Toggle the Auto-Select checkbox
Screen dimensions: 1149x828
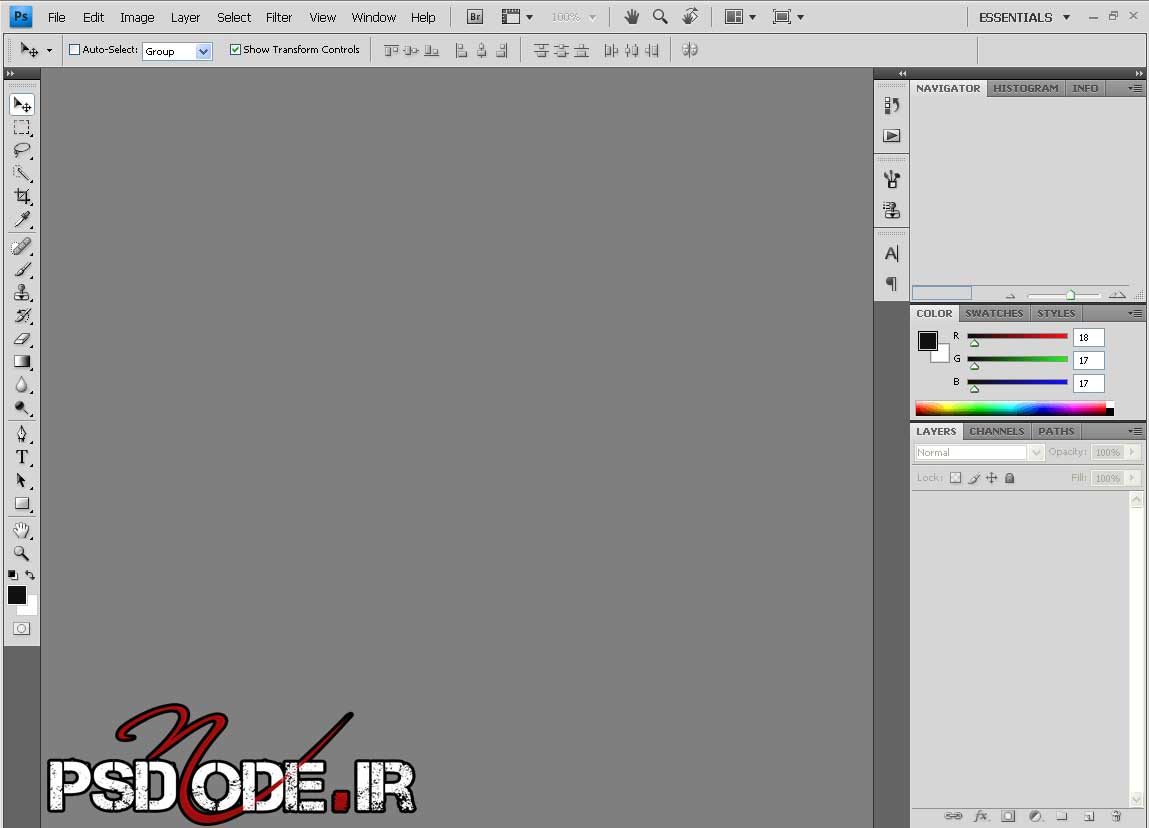tap(74, 50)
